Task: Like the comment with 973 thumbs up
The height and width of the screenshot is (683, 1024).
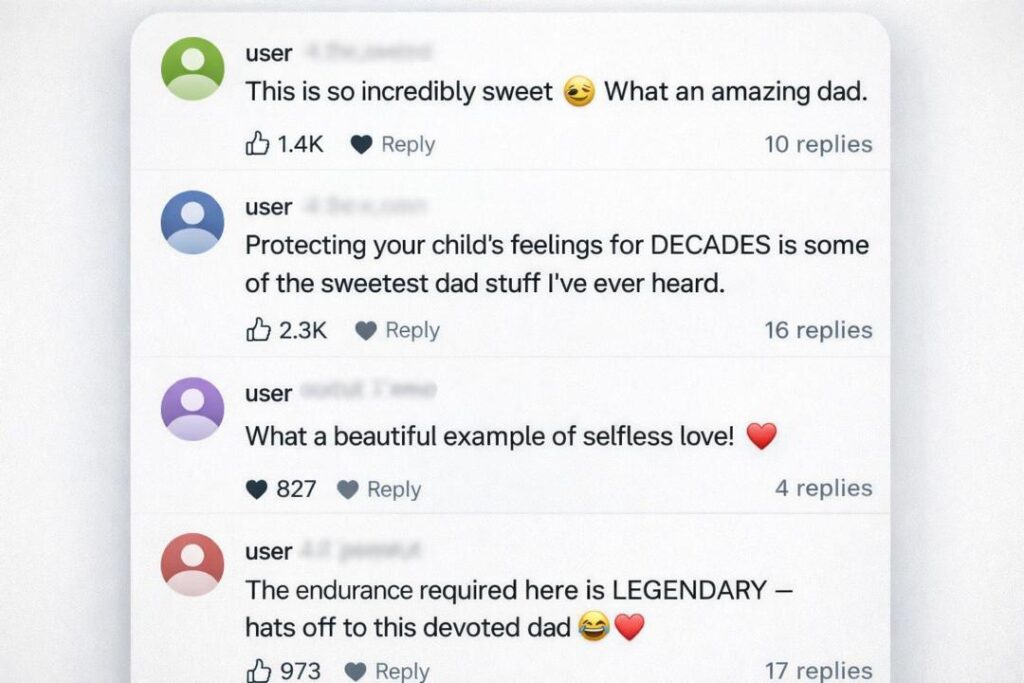Action: point(257,671)
